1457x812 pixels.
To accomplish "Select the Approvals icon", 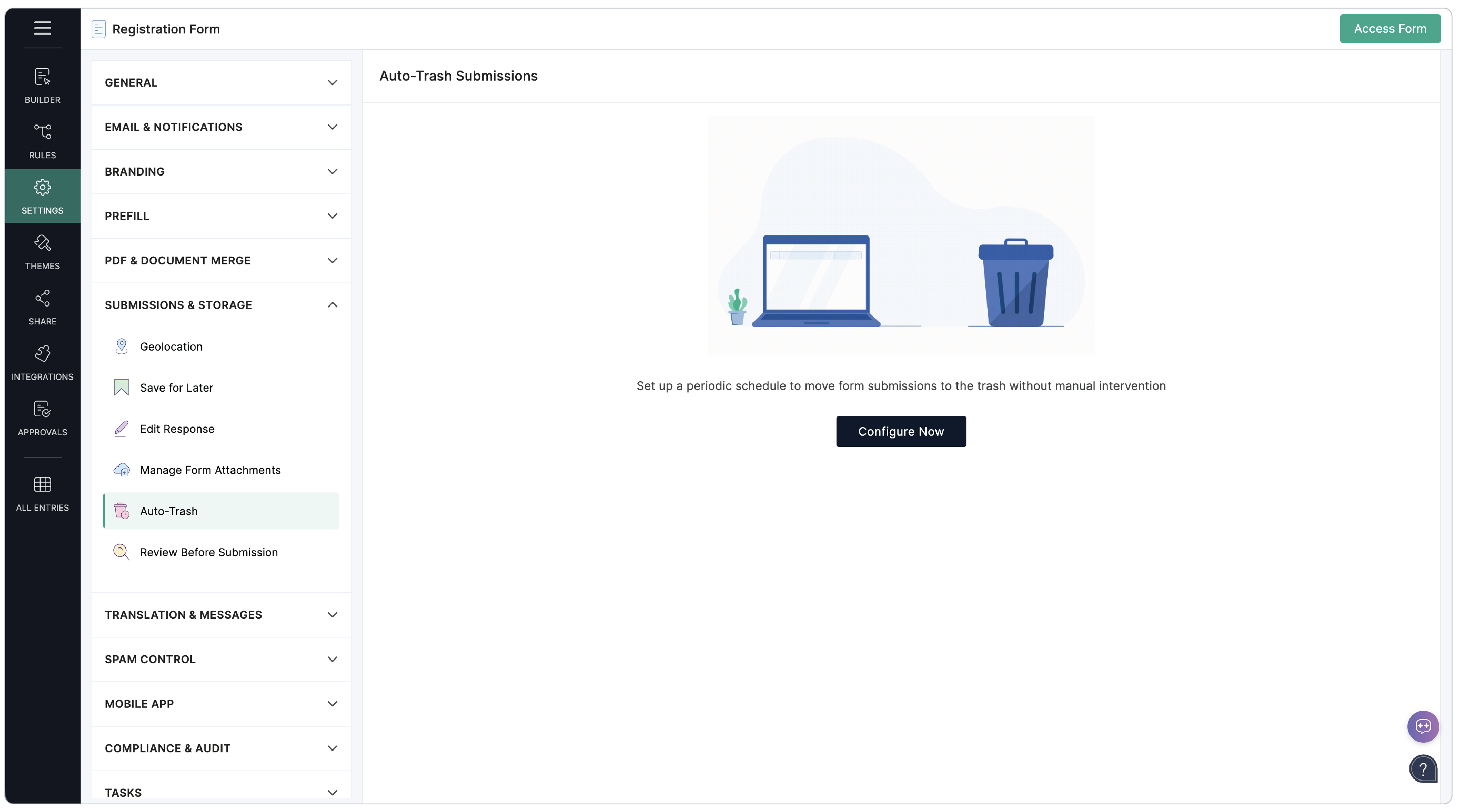I will click(42, 417).
